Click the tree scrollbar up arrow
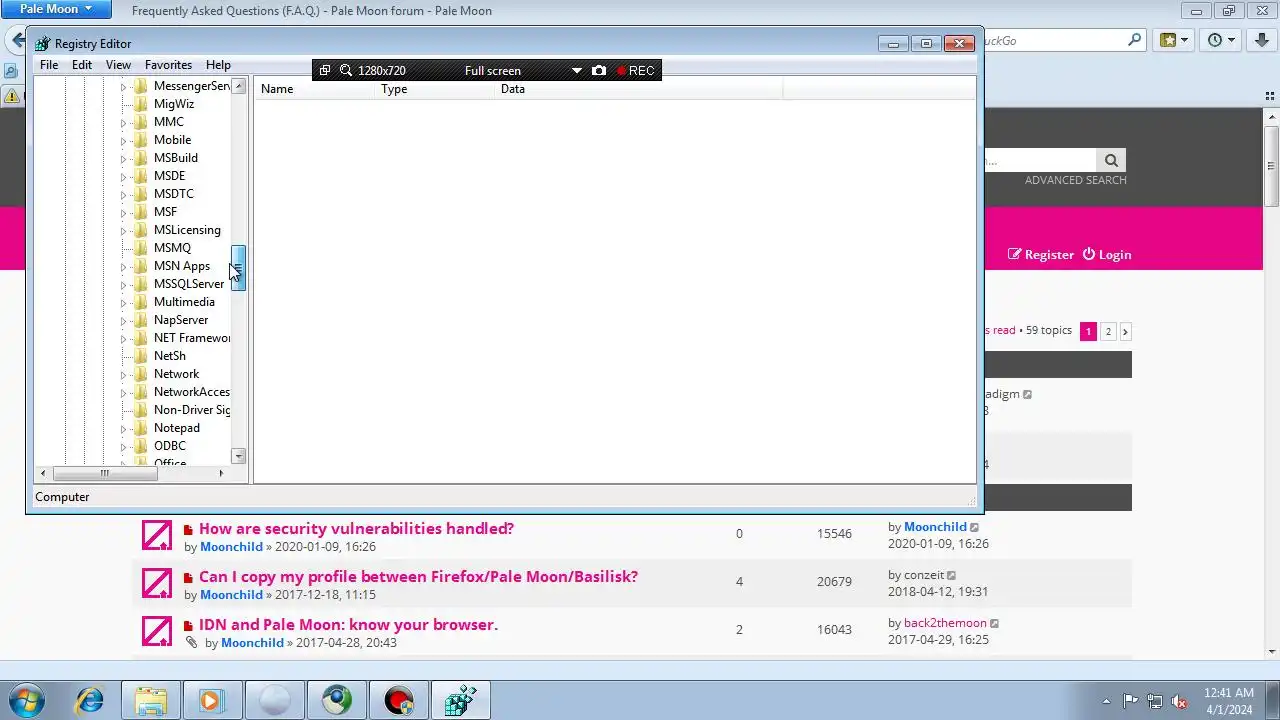 pyautogui.click(x=238, y=86)
